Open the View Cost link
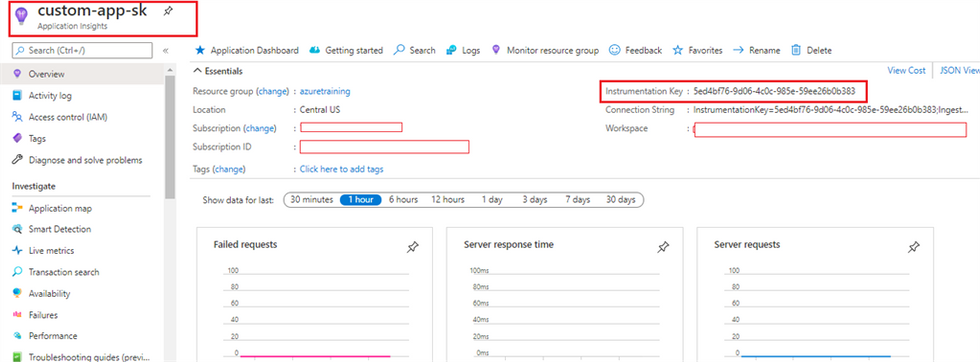Screen dimensions: 980x362 click(906, 70)
